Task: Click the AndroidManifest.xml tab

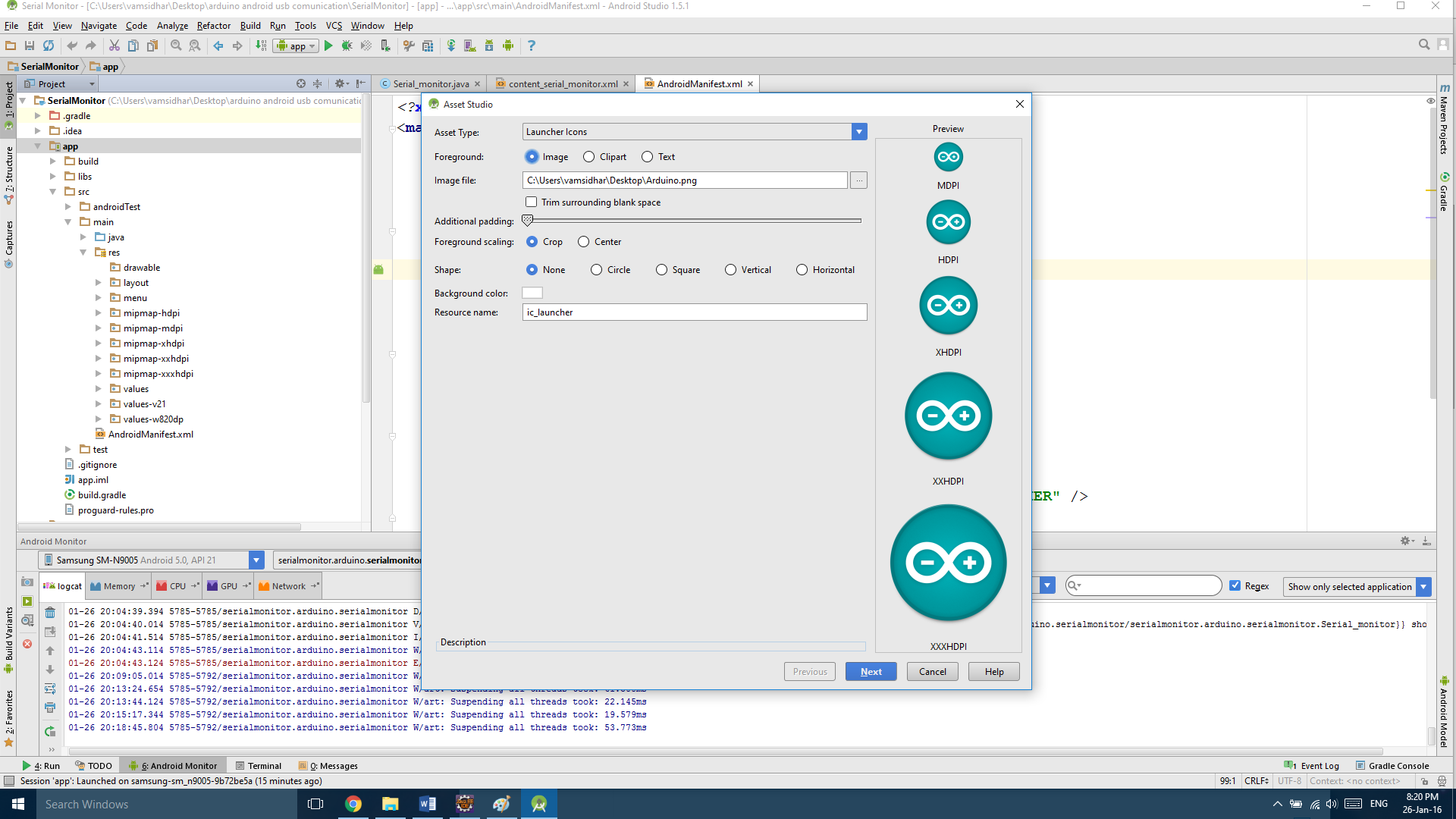Action: 696,83
